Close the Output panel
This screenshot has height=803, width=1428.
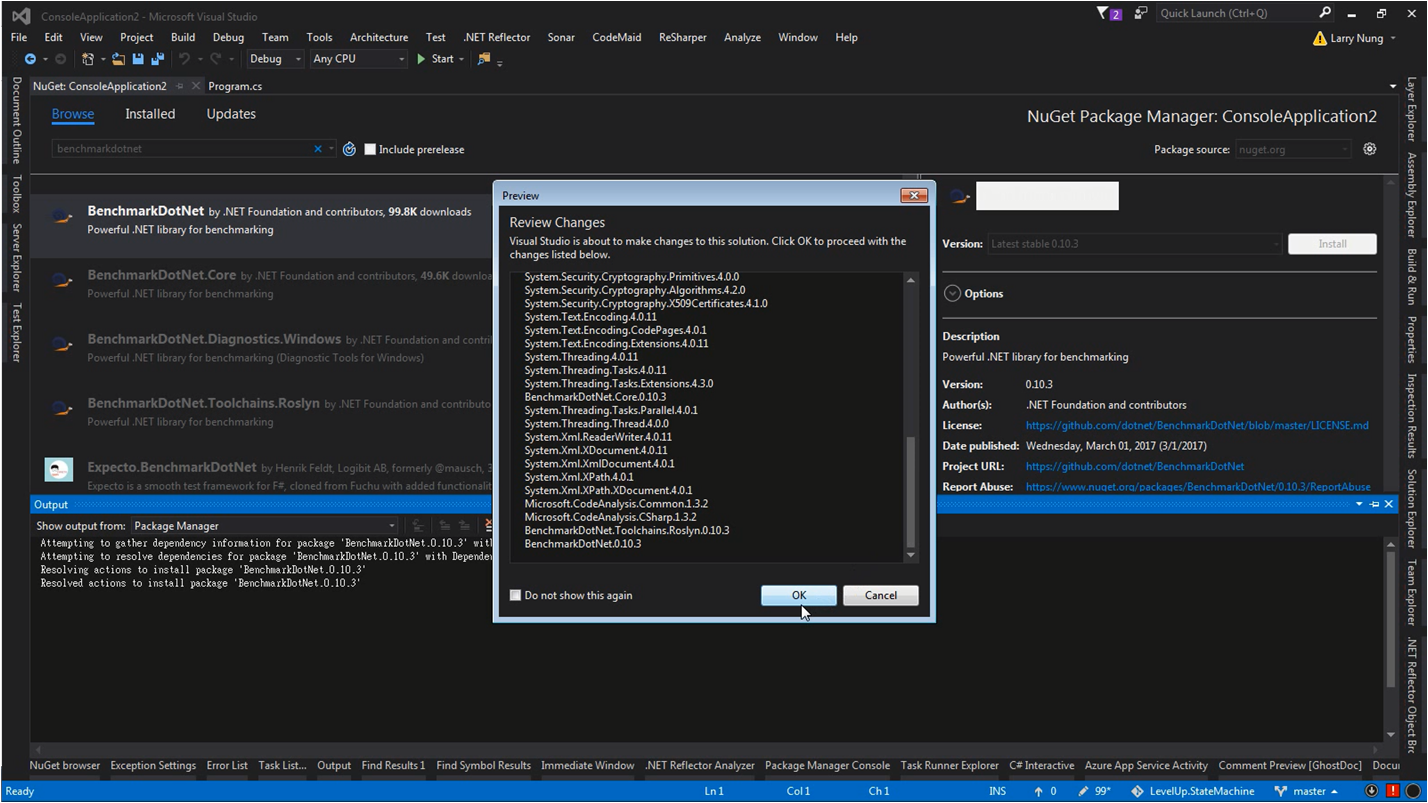coord(1388,505)
